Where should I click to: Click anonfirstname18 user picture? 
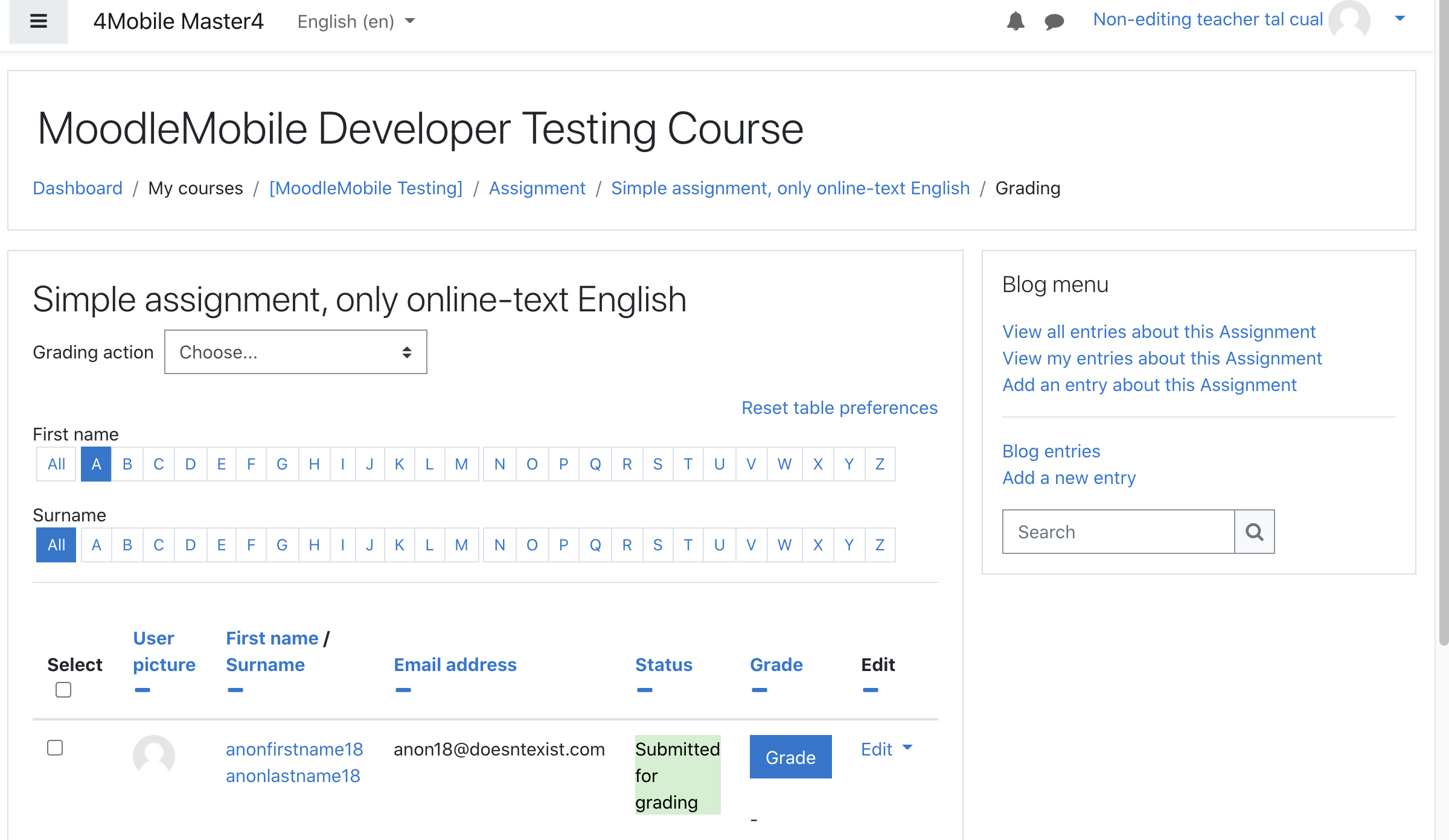[x=154, y=756]
